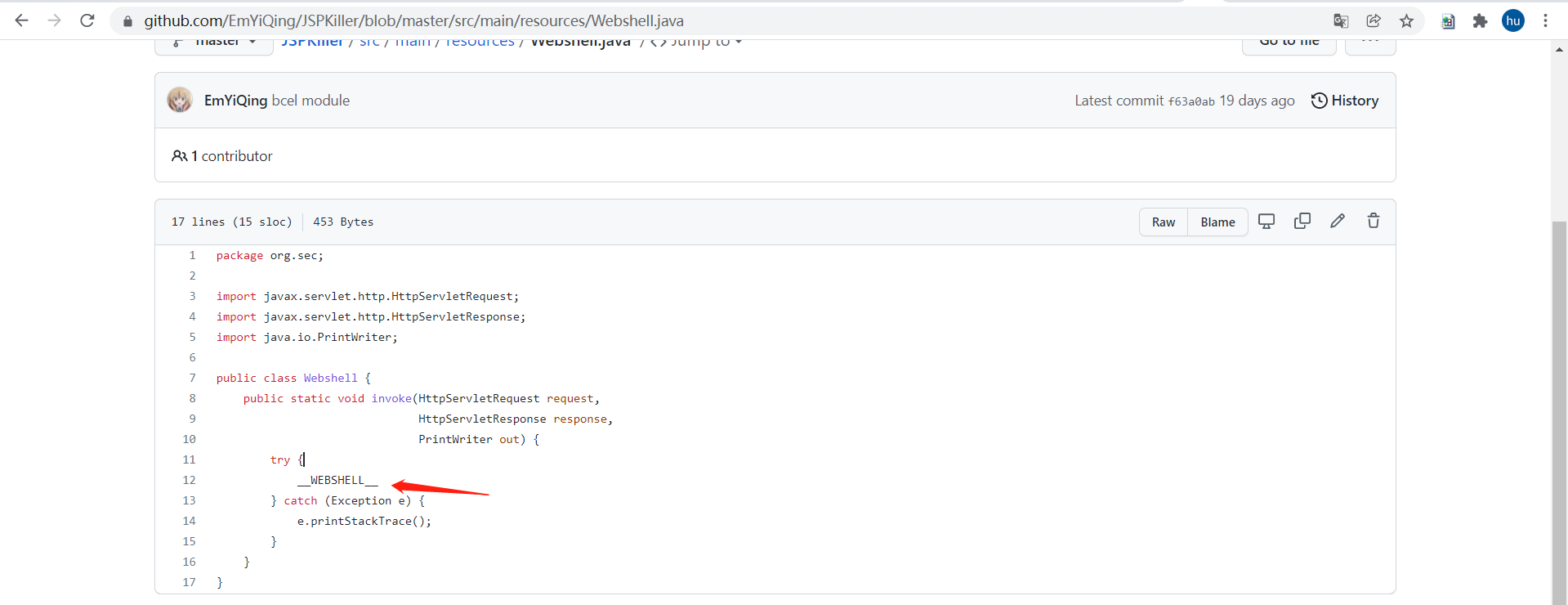The height and width of the screenshot is (605, 1568).
Task: Click the translate page icon
Action: click(x=1341, y=21)
